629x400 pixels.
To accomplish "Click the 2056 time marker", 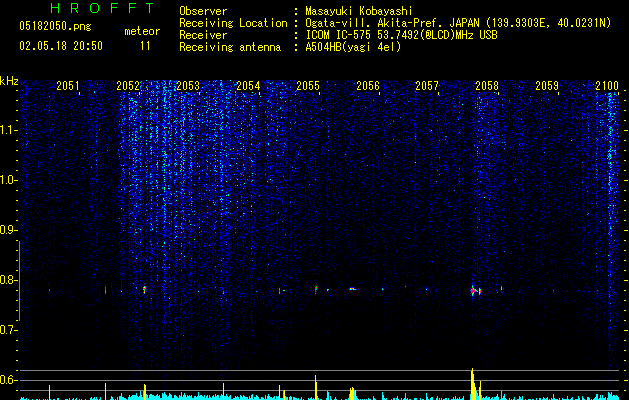I will coord(368,85).
